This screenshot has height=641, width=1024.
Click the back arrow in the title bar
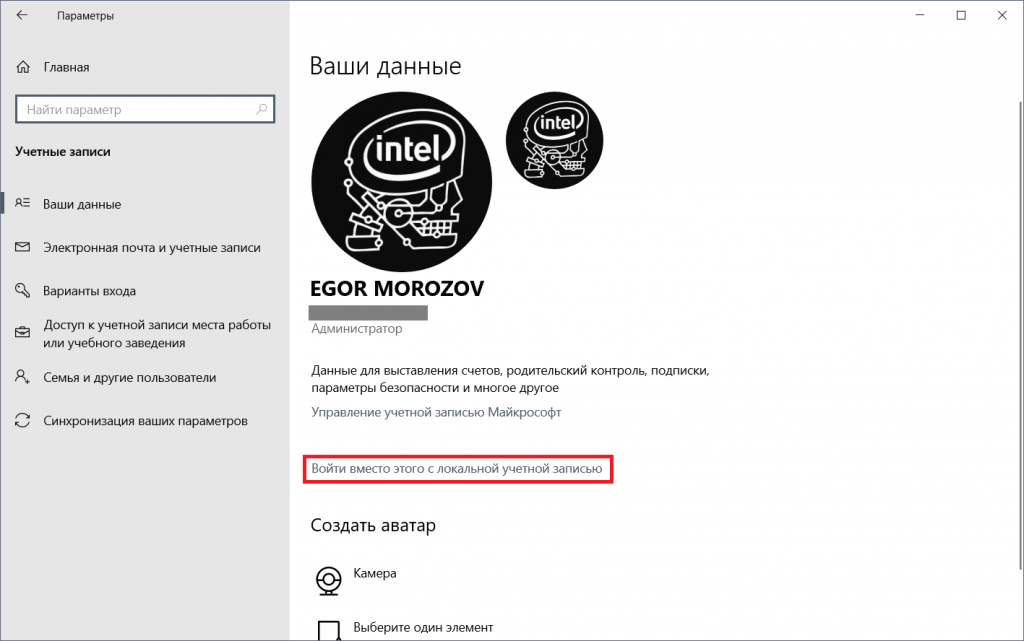coord(23,16)
